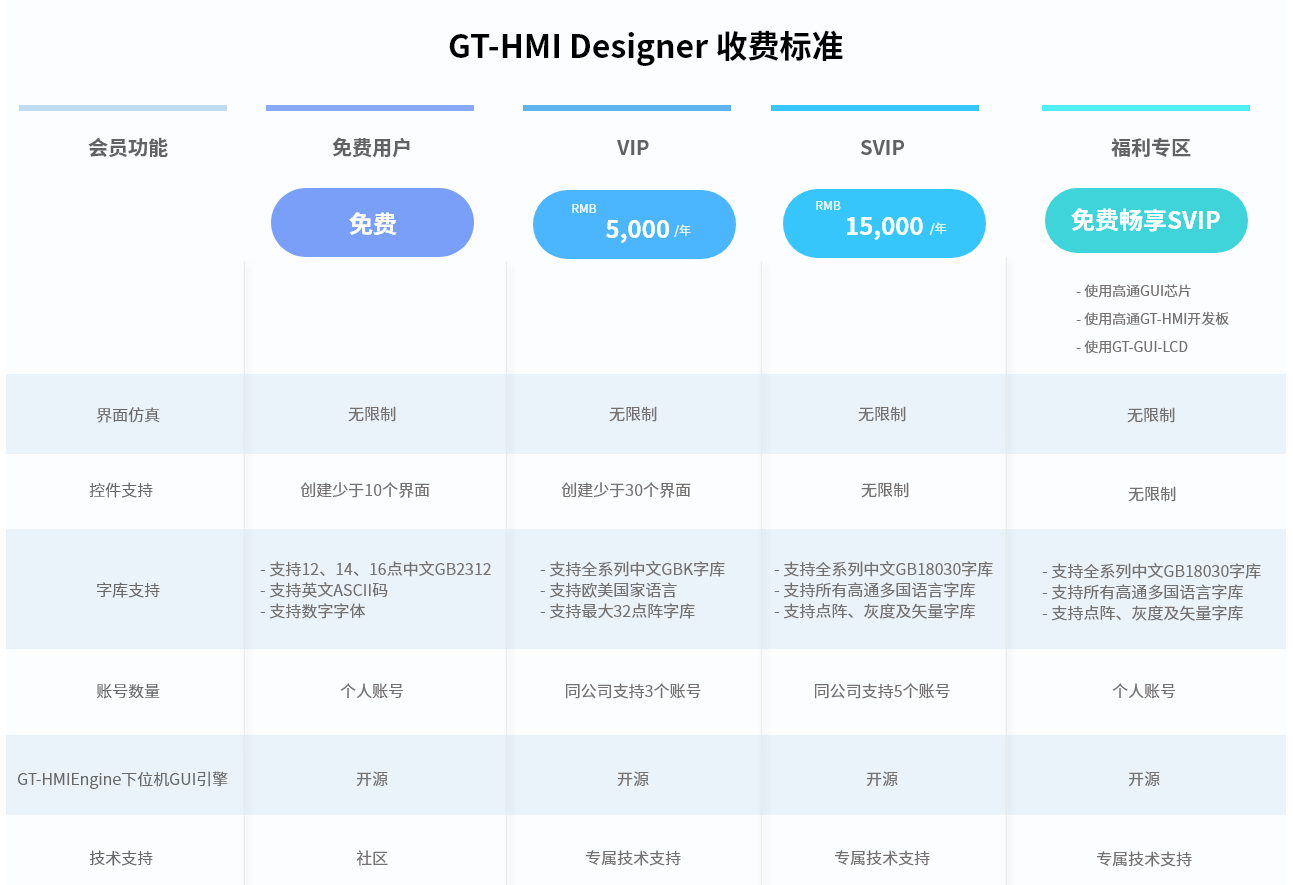Click the 界面仿真 row label
1293x885 pixels.
click(128, 415)
